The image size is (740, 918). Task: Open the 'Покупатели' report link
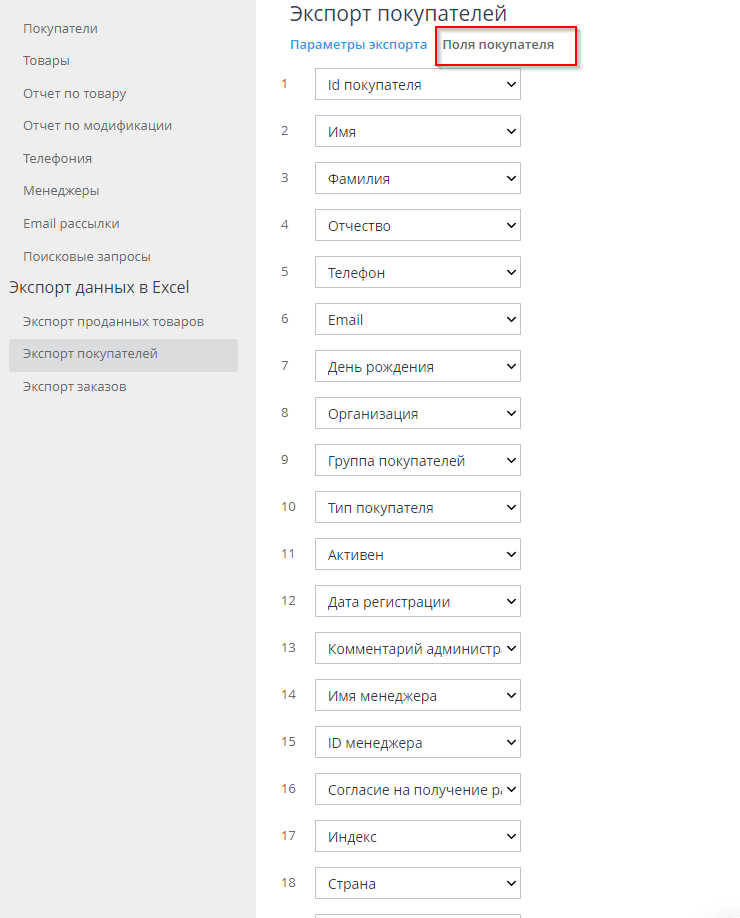pos(60,28)
